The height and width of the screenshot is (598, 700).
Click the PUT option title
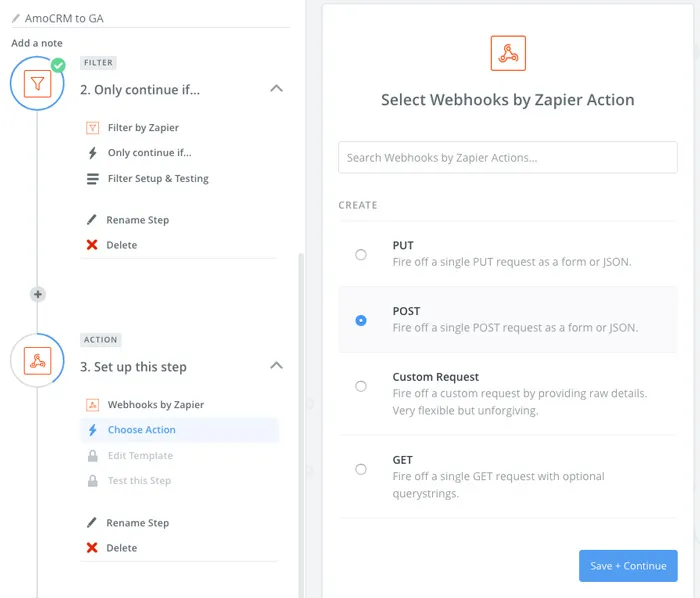pyautogui.click(x=403, y=245)
